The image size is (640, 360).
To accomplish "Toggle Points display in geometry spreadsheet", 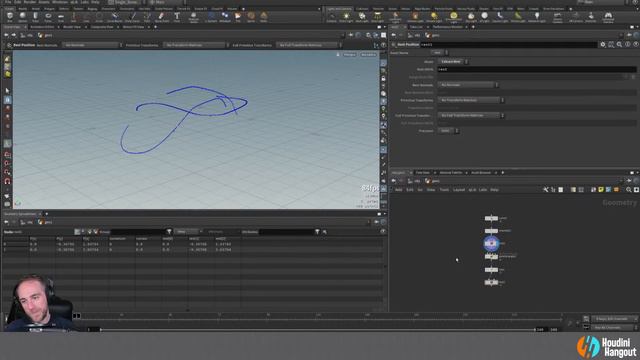I will click(77, 232).
